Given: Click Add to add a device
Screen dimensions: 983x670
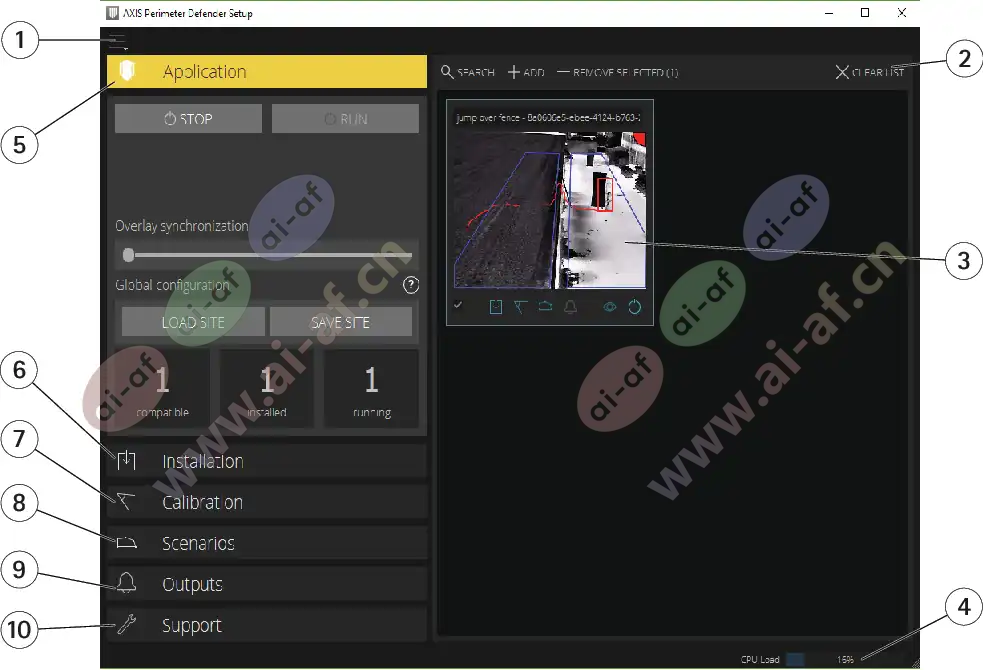Looking at the screenshot, I should [526, 72].
